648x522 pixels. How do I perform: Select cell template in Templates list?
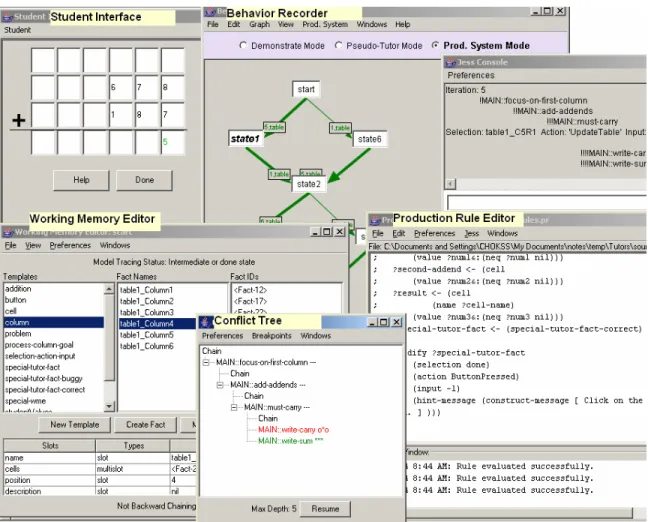tap(54, 311)
